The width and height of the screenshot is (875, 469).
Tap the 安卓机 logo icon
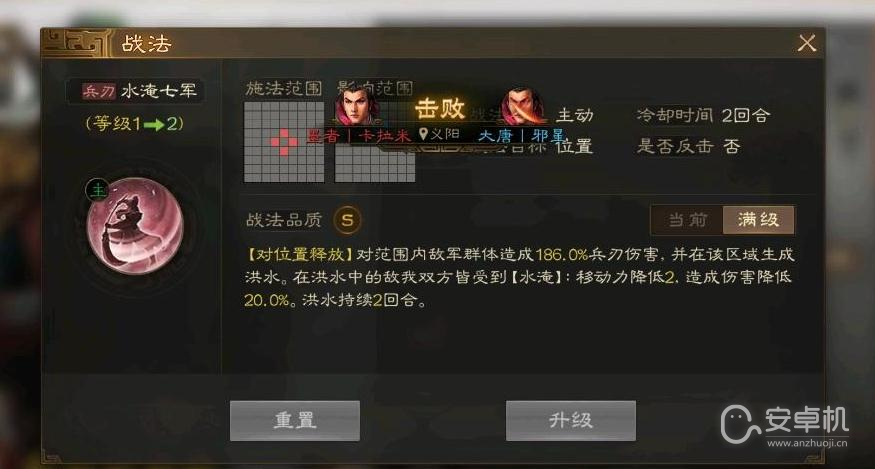click(741, 424)
